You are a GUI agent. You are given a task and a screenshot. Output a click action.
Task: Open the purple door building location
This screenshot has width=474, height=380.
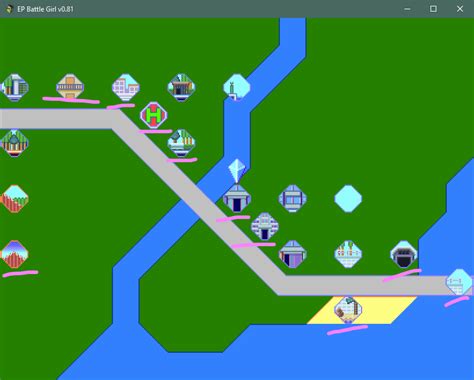pyautogui.click(x=292, y=254)
